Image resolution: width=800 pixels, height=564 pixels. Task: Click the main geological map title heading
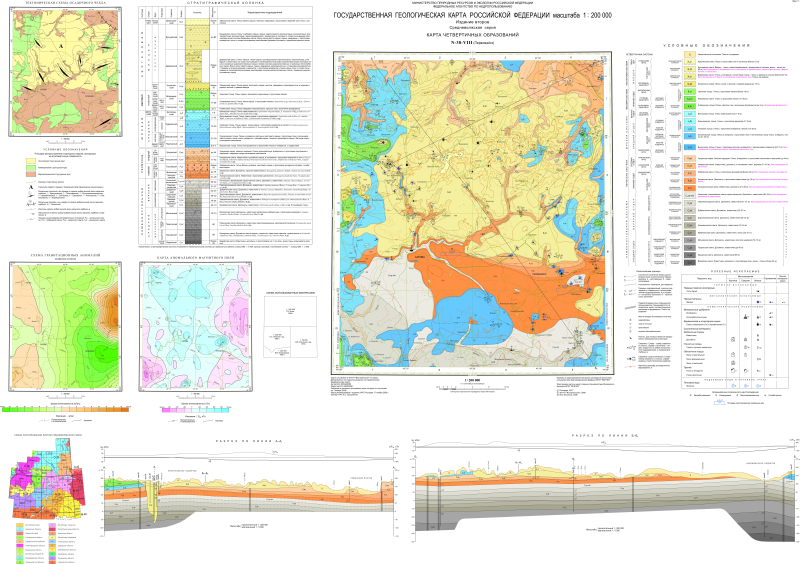pyautogui.click(x=471, y=16)
